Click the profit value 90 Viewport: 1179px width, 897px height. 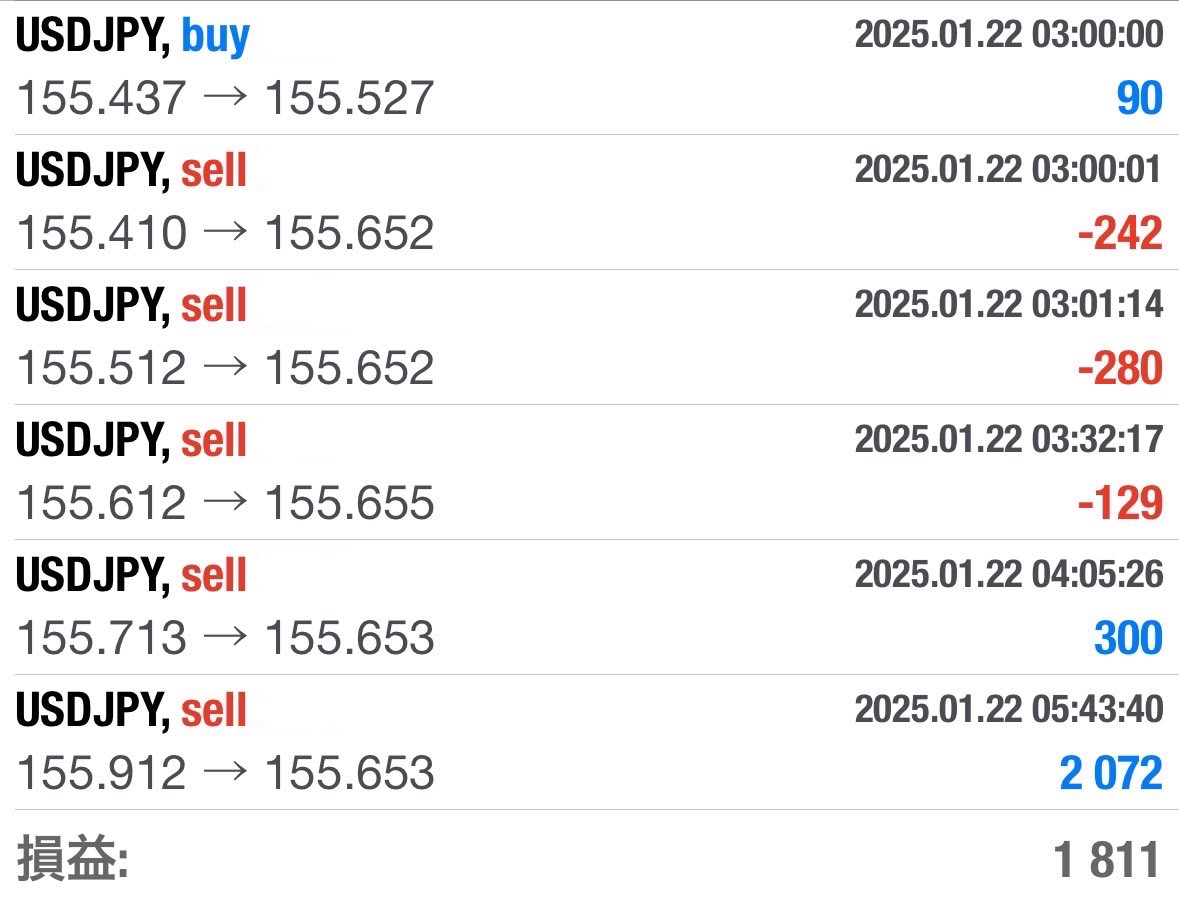click(1138, 99)
